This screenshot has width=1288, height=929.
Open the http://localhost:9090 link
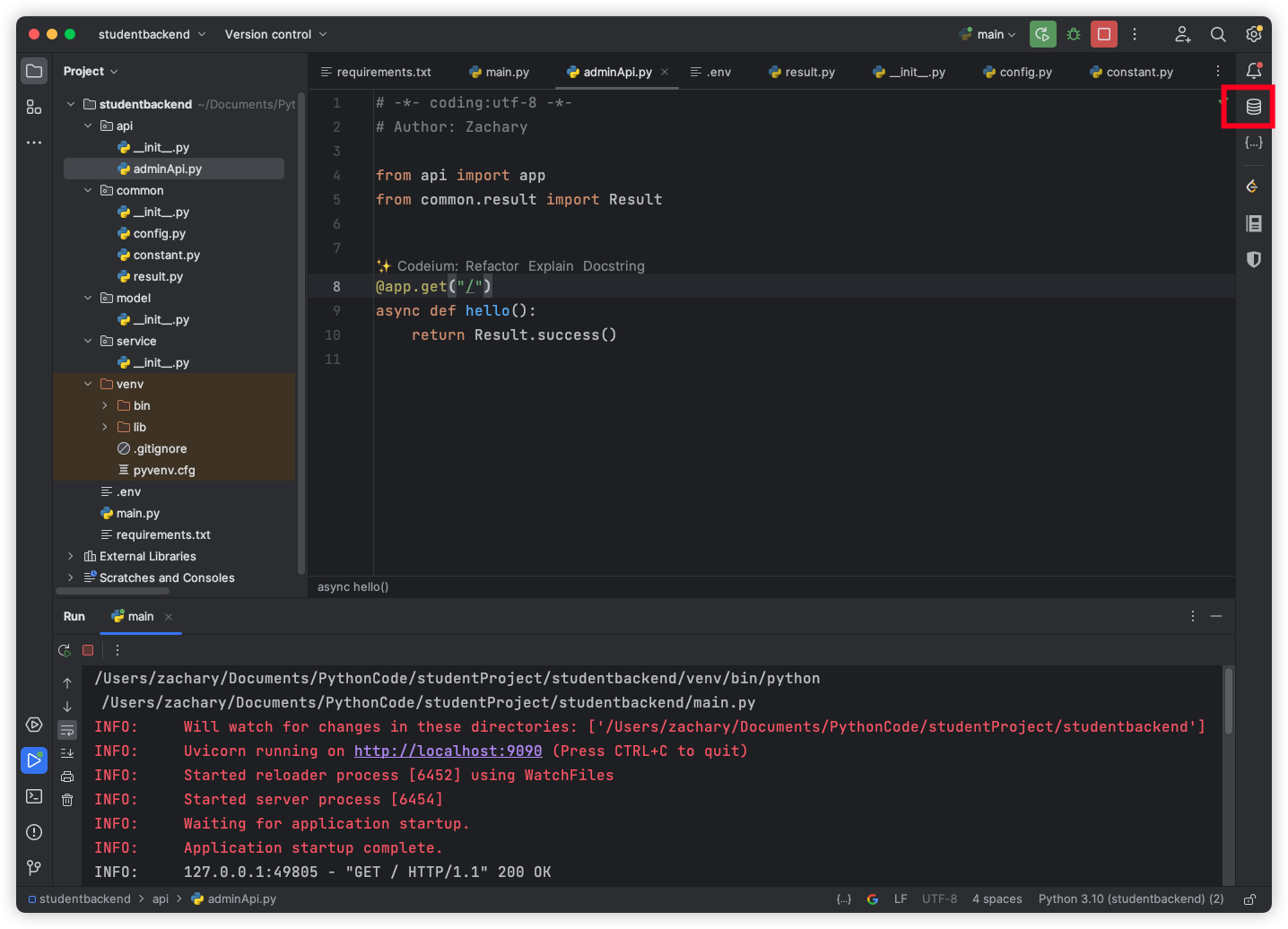pos(448,751)
